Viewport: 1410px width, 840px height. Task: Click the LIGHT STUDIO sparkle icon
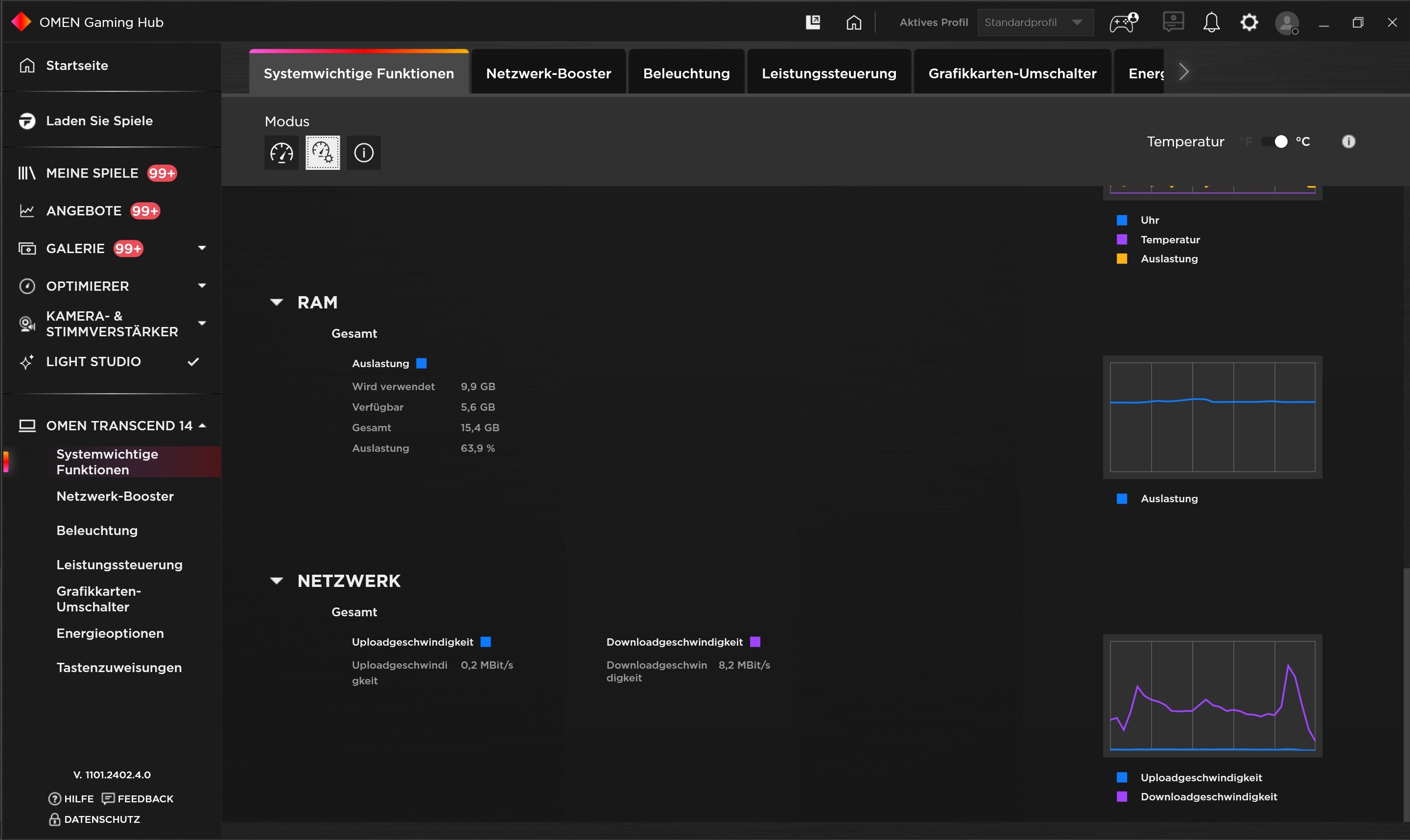pyautogui.click(x=27, y=362)
